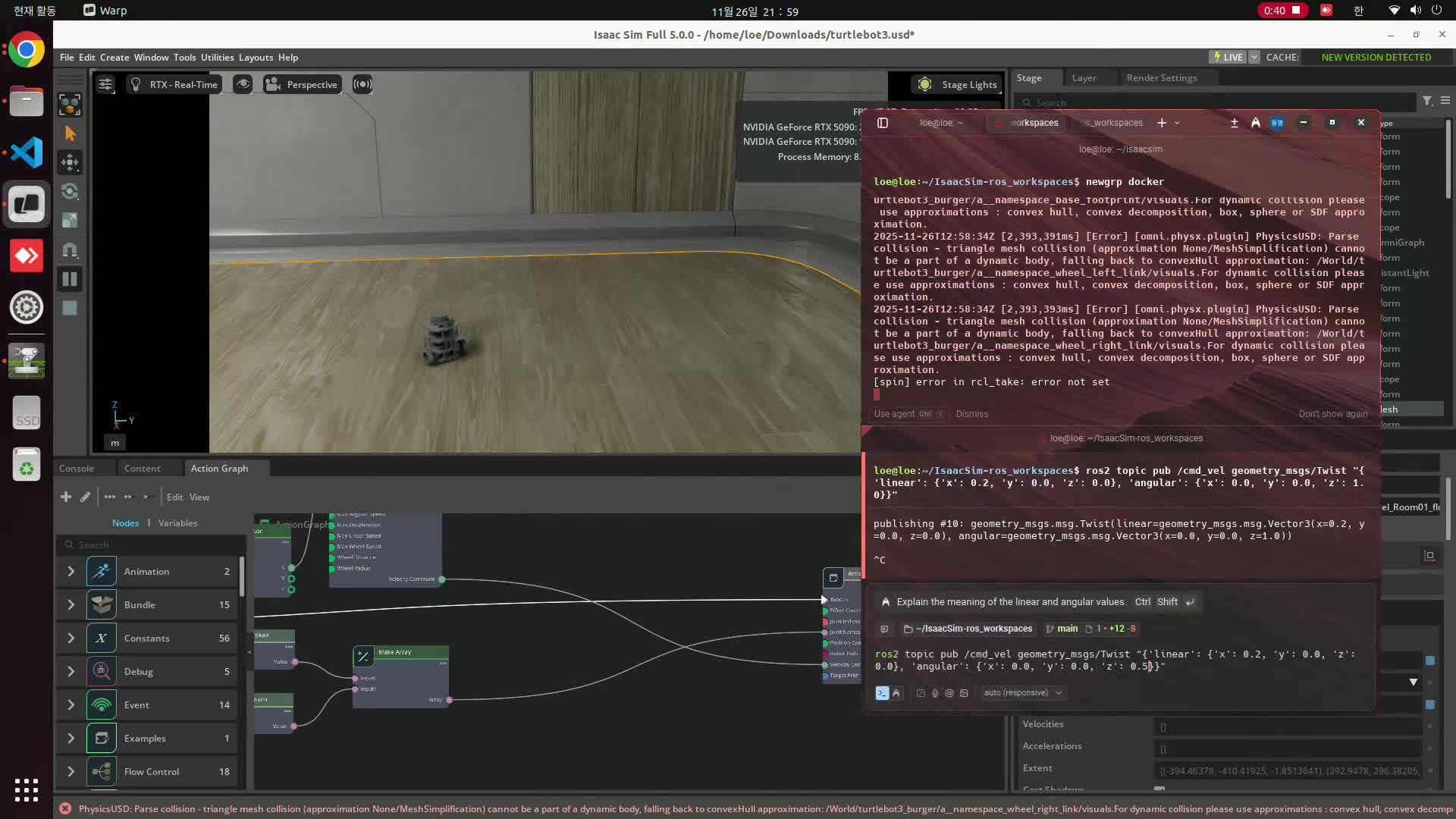Pause the simulation from the left toolbar
This screenshot has width=1456, height=819.
point(70,279)
